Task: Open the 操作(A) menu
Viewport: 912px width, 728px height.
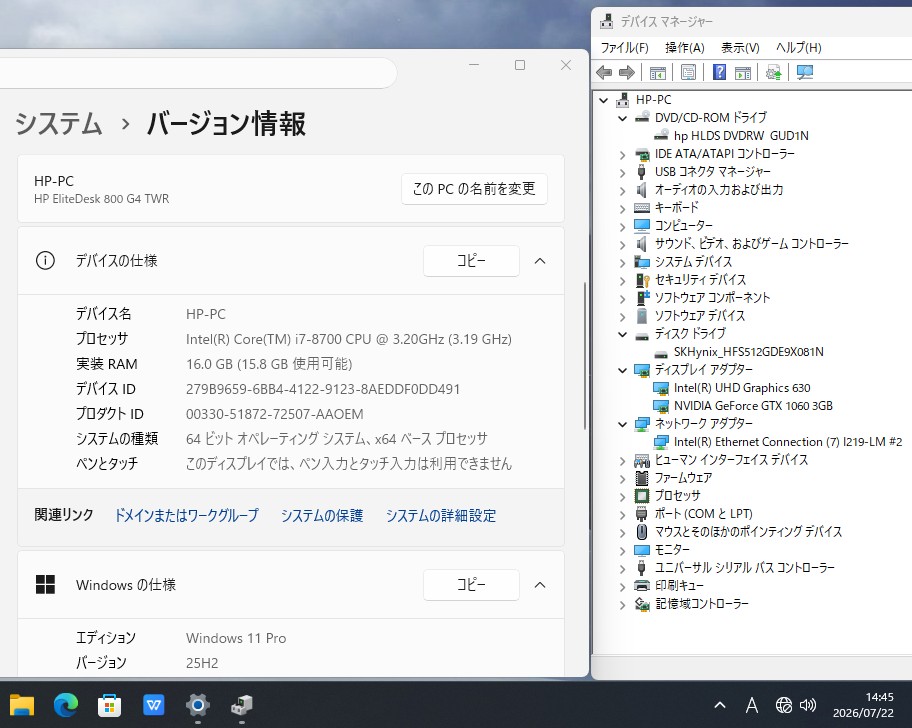Action: coord(685,48)
